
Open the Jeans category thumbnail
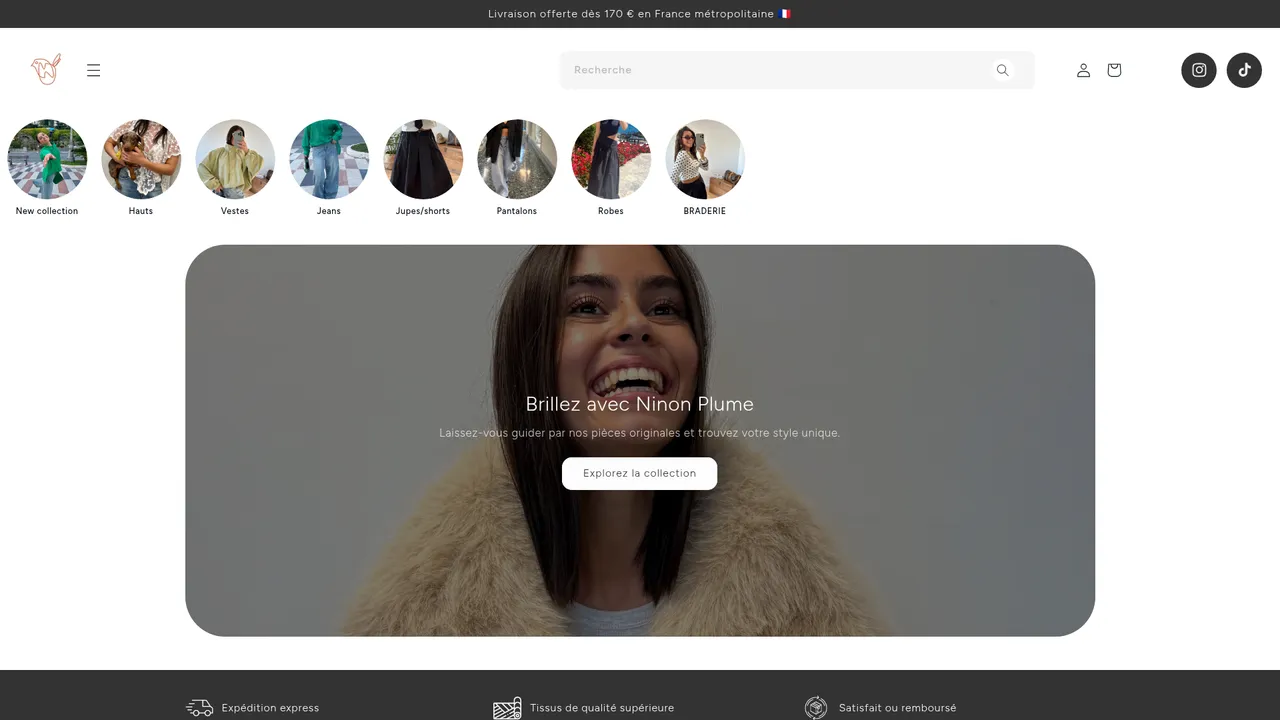tap(329, 159)
